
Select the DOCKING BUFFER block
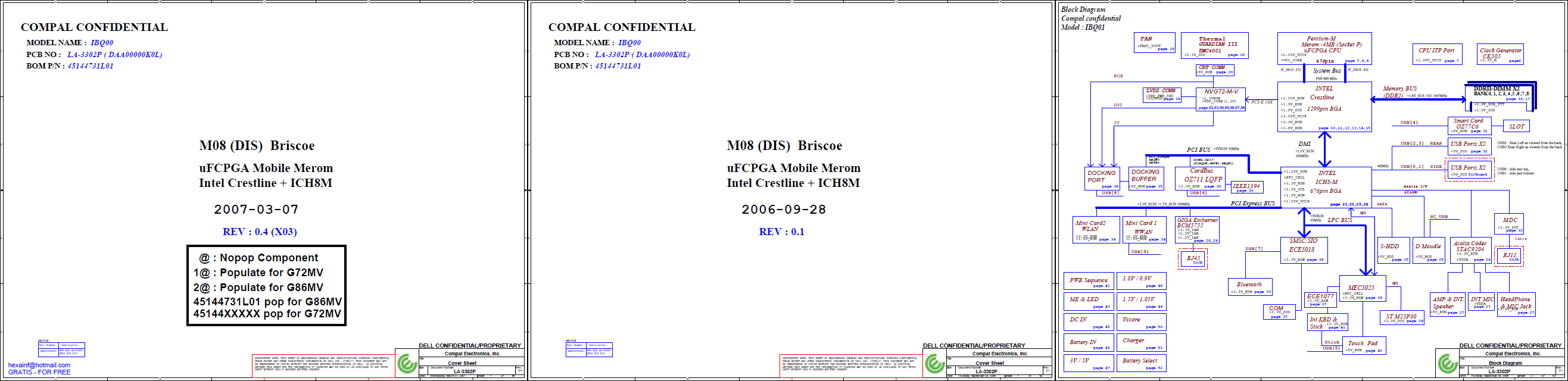pyautogui.click(x=1147, y=179)
